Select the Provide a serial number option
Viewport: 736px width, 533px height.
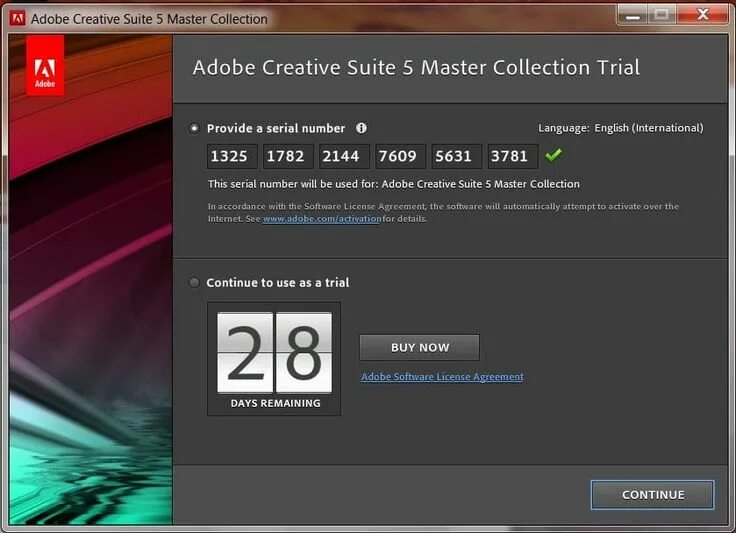point(194,128)
